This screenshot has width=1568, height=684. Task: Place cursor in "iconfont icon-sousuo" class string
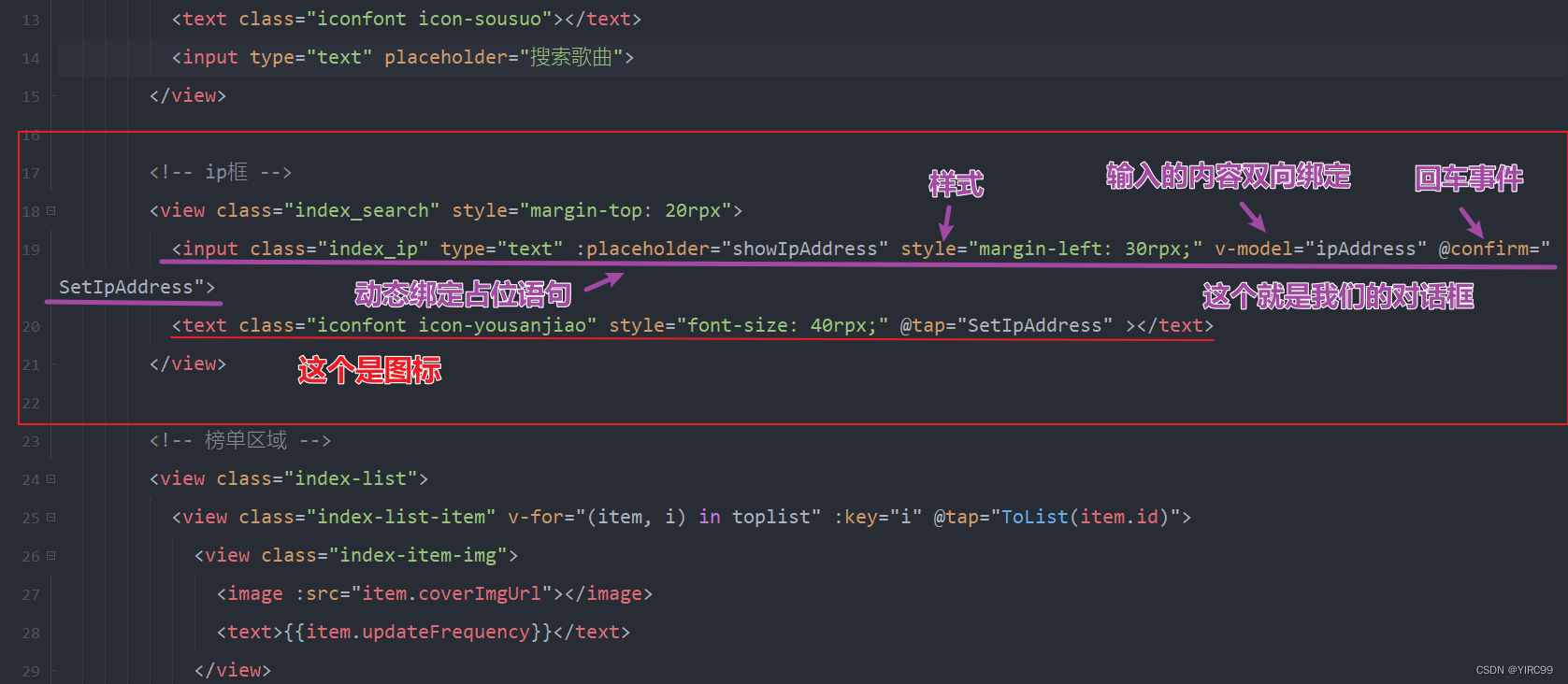[x=429, y=19]
